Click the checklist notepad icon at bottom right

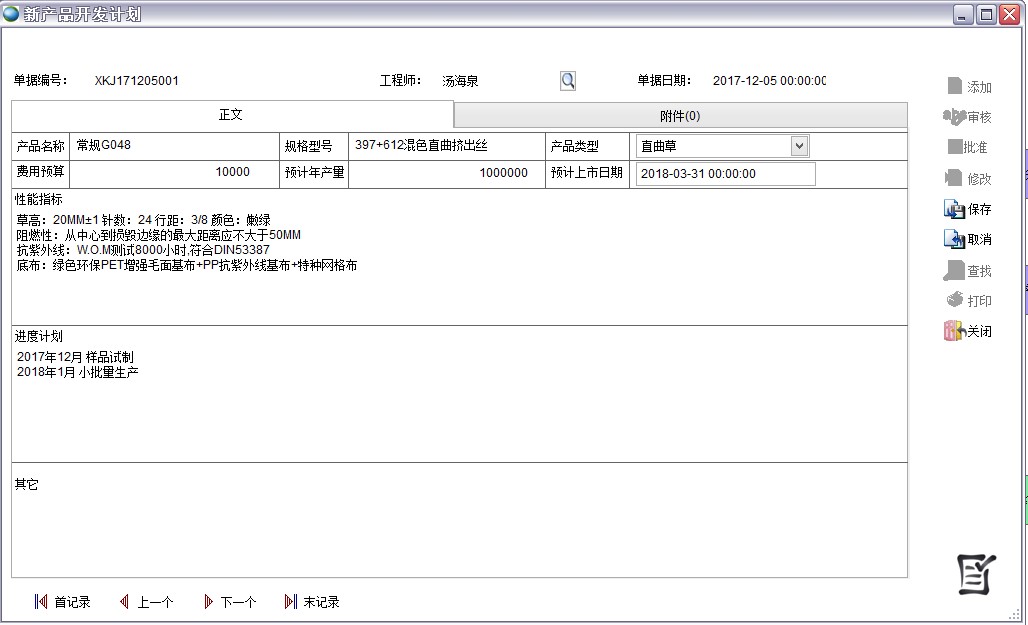pos(975,572)
